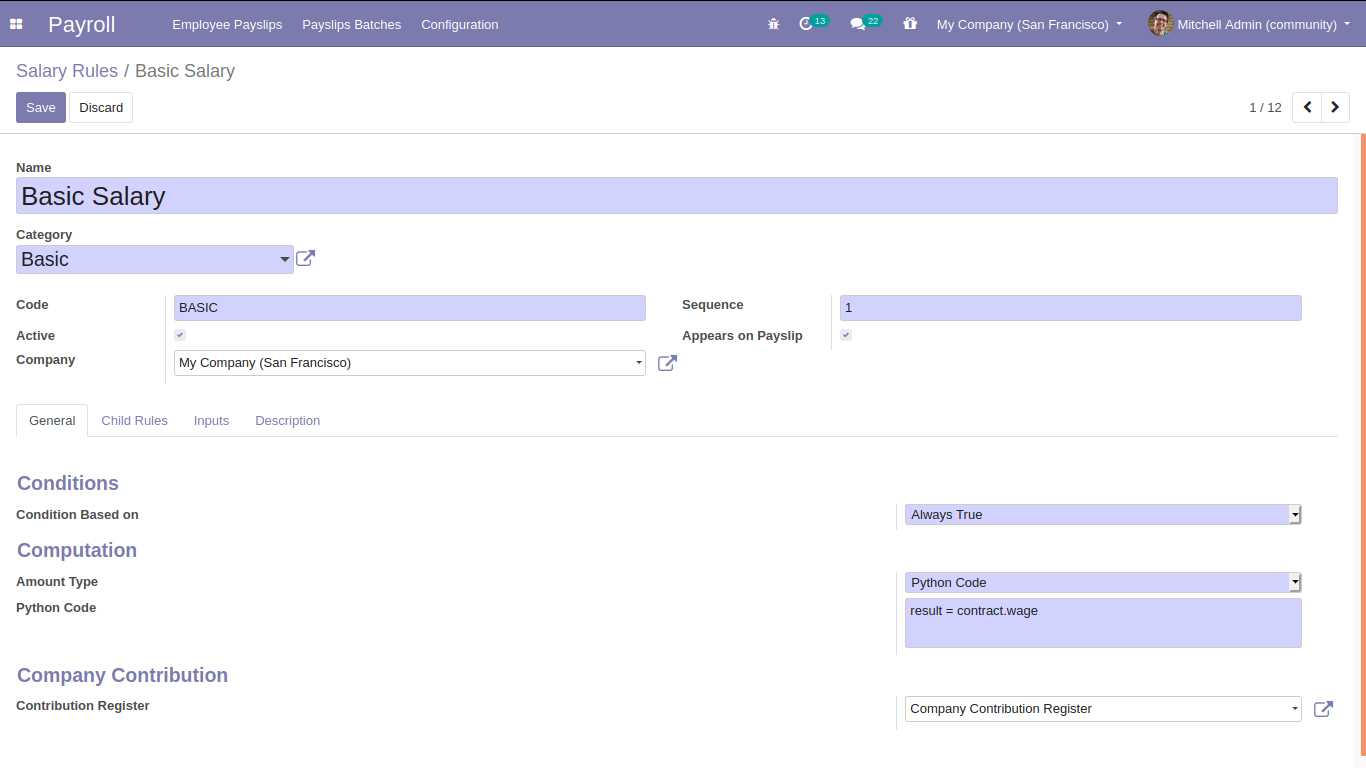1366x768 pixels.
Task: Go to previous record arrow
Action: coord(1307,107)
